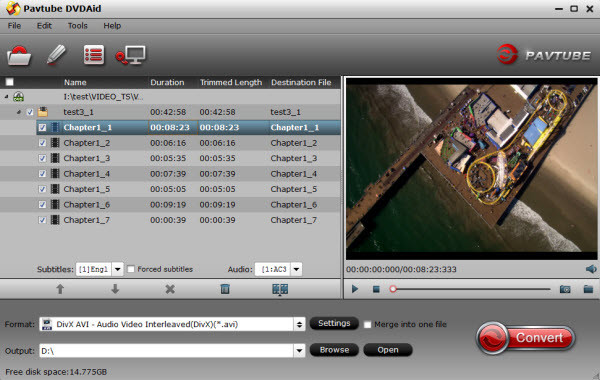Open snapshot folder icon under preview

click(589, 289)
